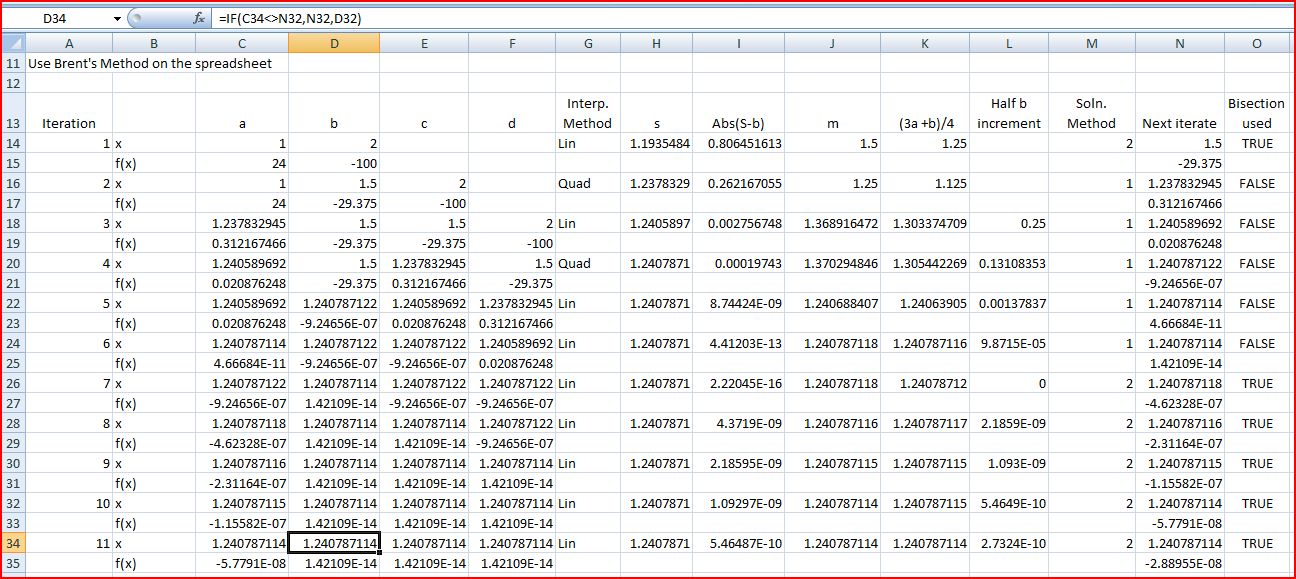Viewport: 1296px width, 579px height.
Task: Select column header A
Action: (x=69, y=43)
